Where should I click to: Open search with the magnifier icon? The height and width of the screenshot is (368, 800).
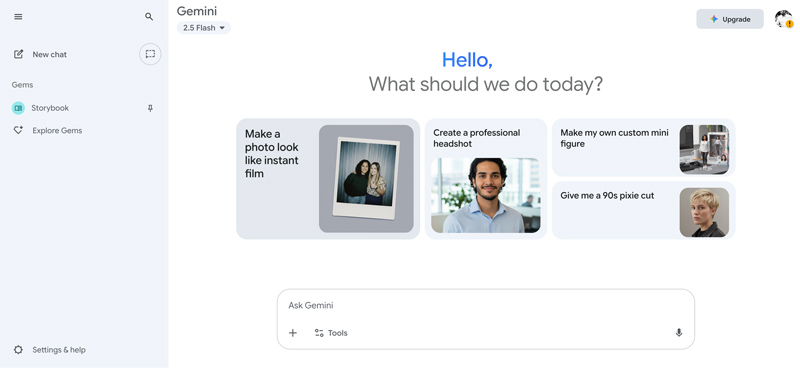pyautogui.click(x=149, y=17)
